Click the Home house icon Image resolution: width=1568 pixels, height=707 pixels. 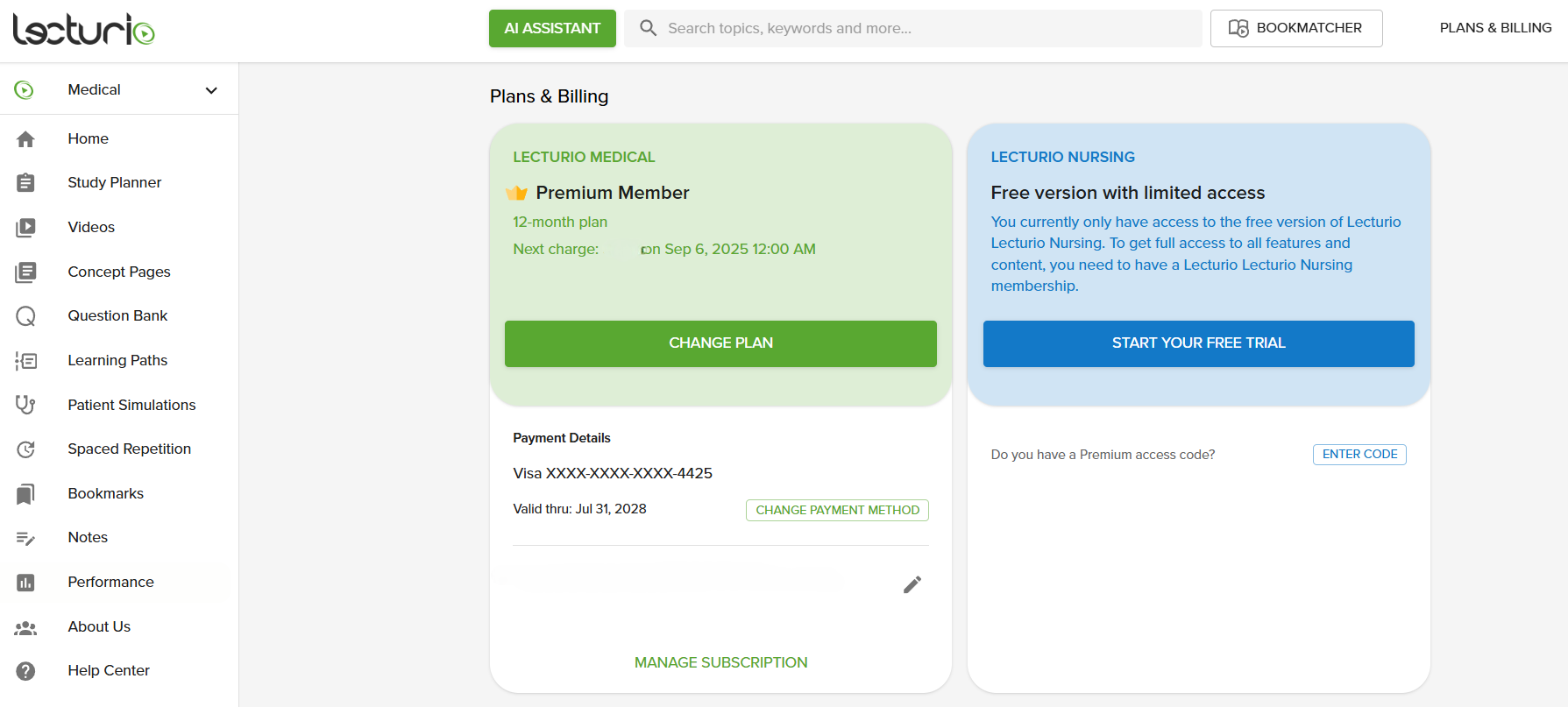tap(25, 138)
